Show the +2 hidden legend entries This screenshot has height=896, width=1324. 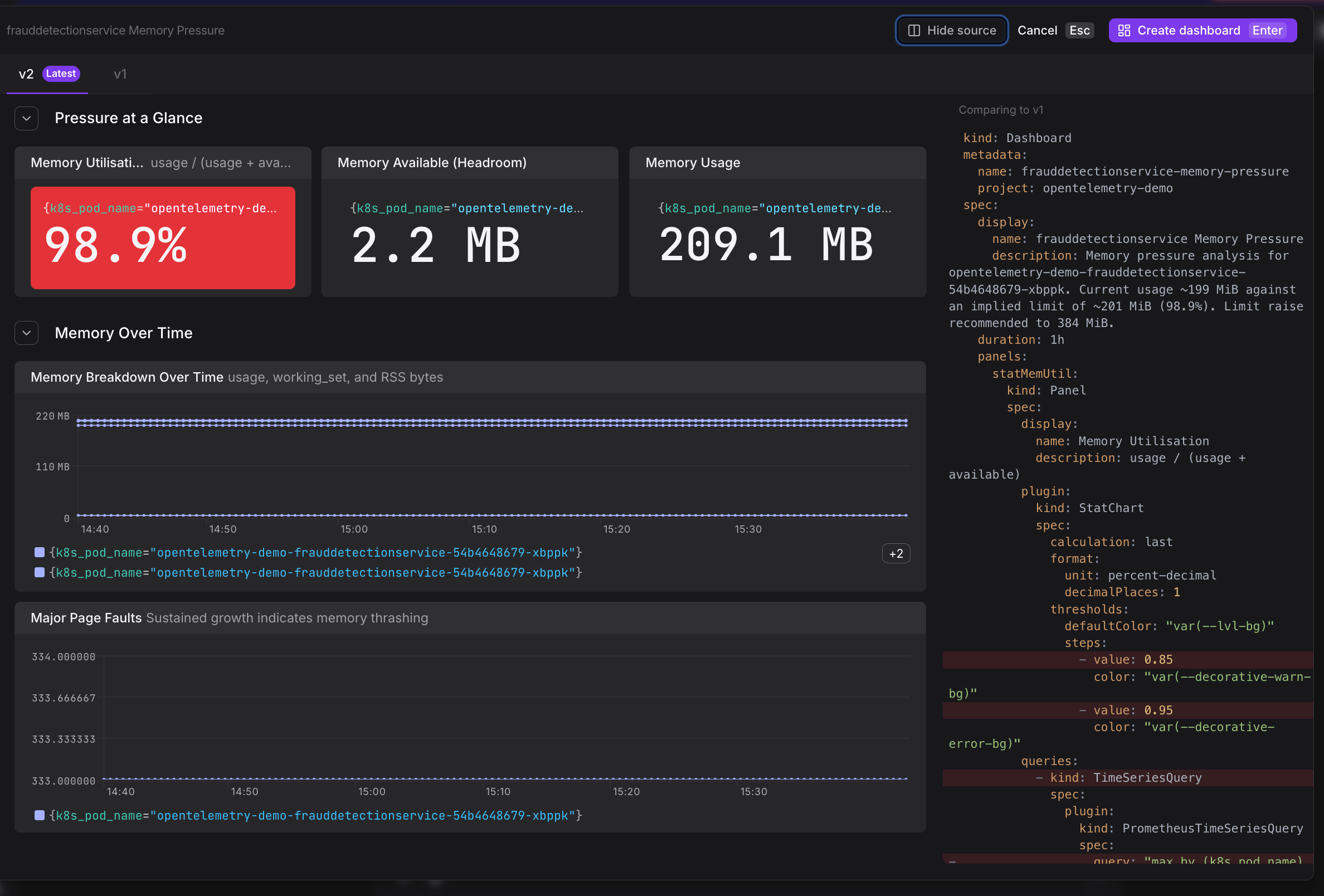895,553
